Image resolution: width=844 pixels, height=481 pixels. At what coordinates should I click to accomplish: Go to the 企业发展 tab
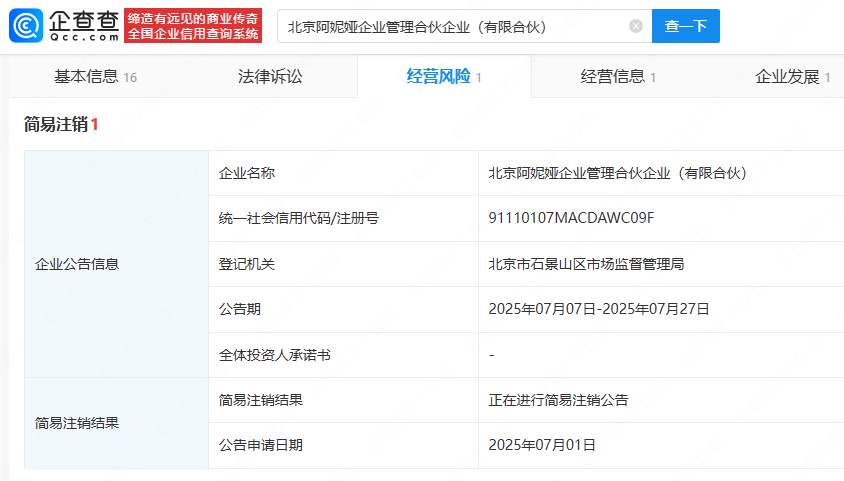point(792,76)
